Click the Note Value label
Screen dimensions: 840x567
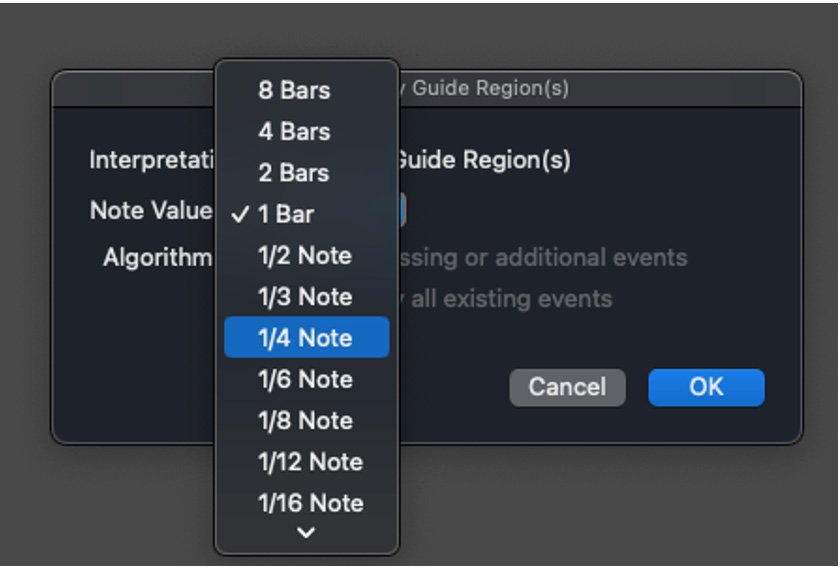coord(151,210)
